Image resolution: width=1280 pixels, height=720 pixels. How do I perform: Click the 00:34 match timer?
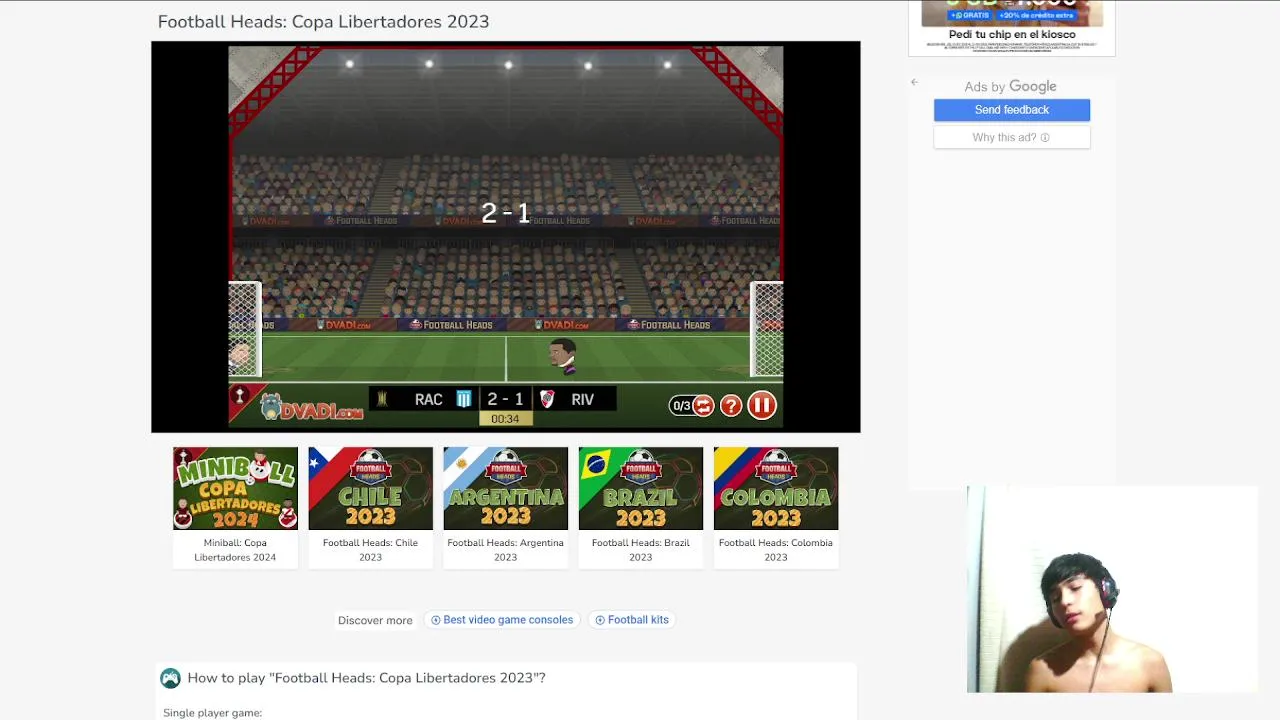(505, 419)
